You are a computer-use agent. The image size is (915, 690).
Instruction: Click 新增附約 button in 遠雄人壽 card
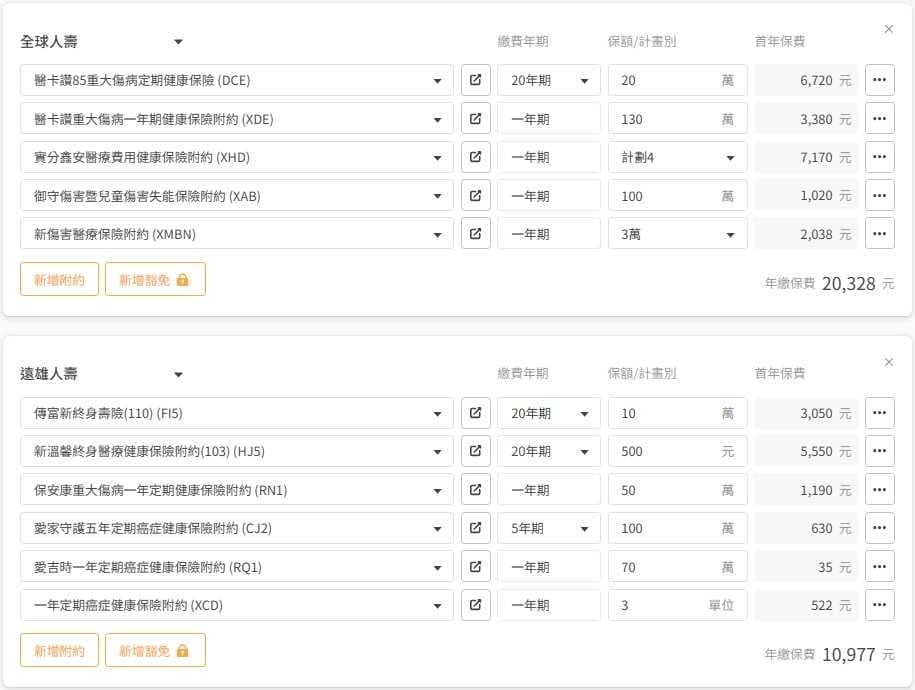(59, 650)
